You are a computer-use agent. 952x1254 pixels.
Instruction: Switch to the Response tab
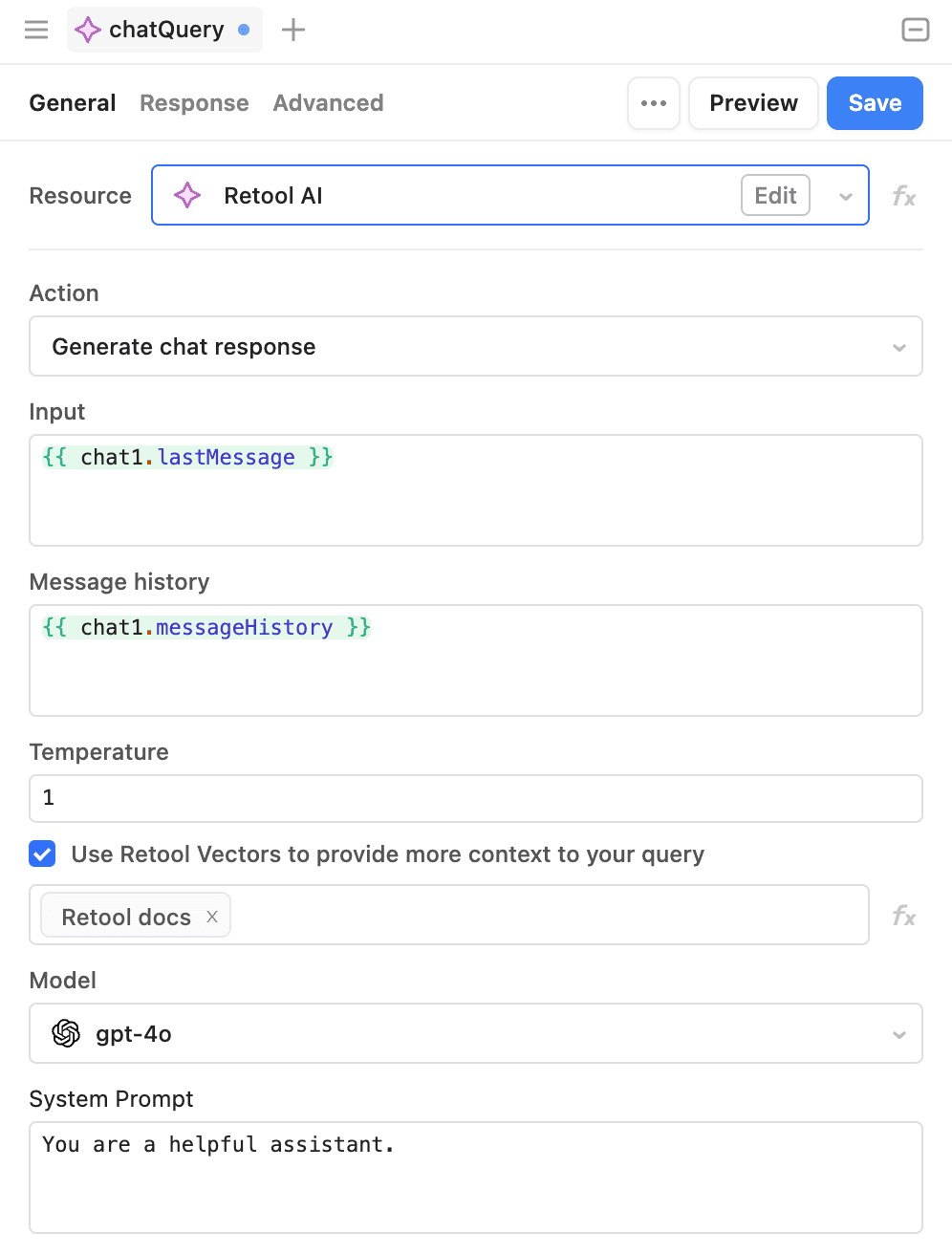click(194, 103)
